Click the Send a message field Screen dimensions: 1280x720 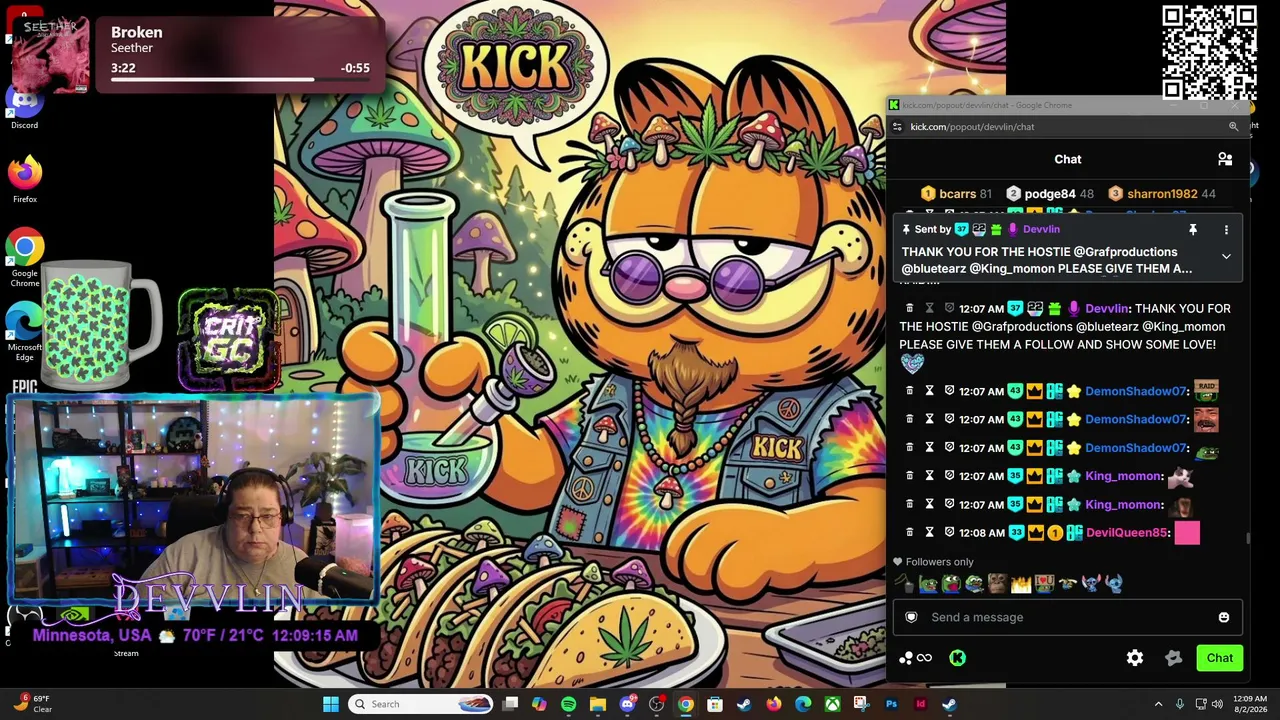click(x=1068, y=617)
